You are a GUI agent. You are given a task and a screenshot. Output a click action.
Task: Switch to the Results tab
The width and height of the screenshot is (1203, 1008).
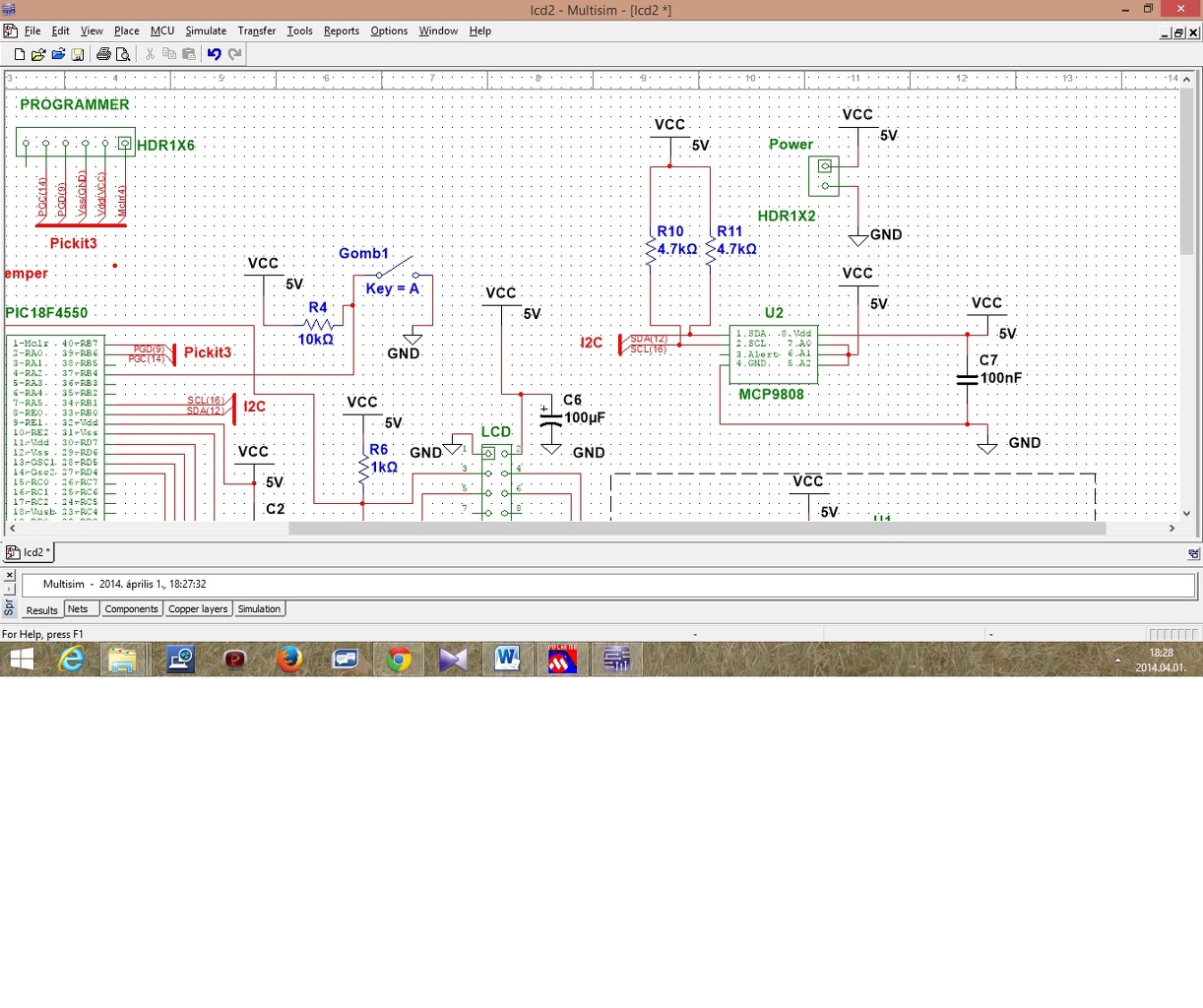tap(41, 609)
